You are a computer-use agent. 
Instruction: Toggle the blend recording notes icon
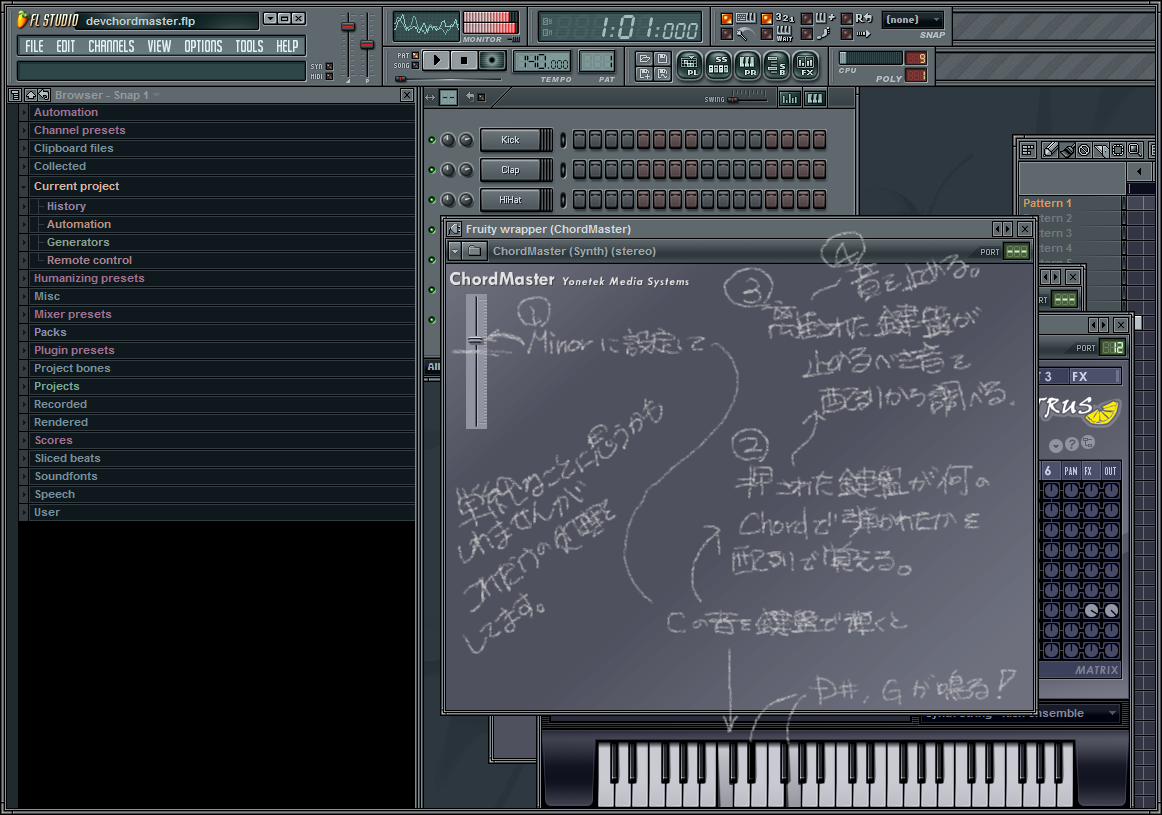point(826,18)
